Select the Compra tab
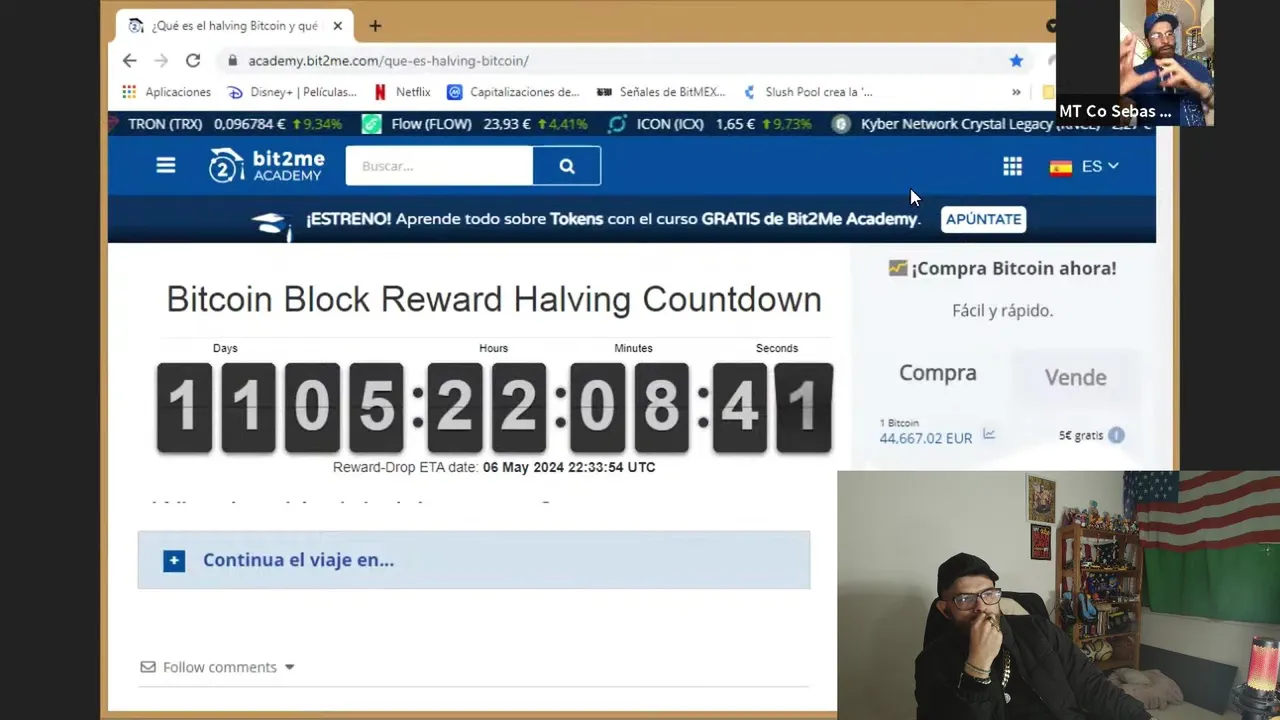The width and height of the screenshot is (1280, 720). pyautogui.click(x=937, y=373)
